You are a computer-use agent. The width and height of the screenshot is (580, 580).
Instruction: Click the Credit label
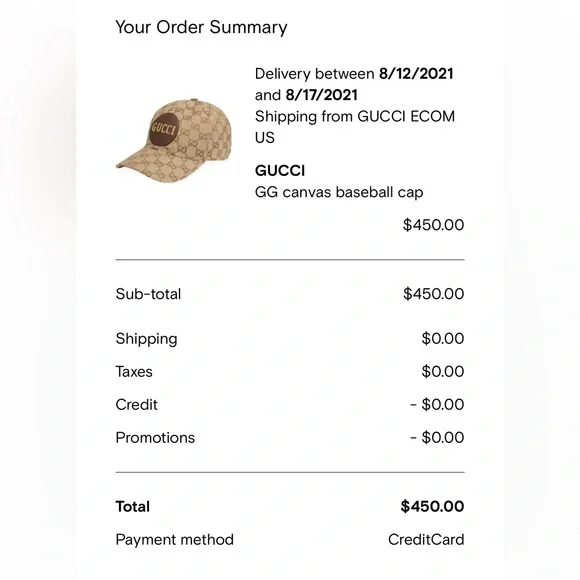click(136, 405)
